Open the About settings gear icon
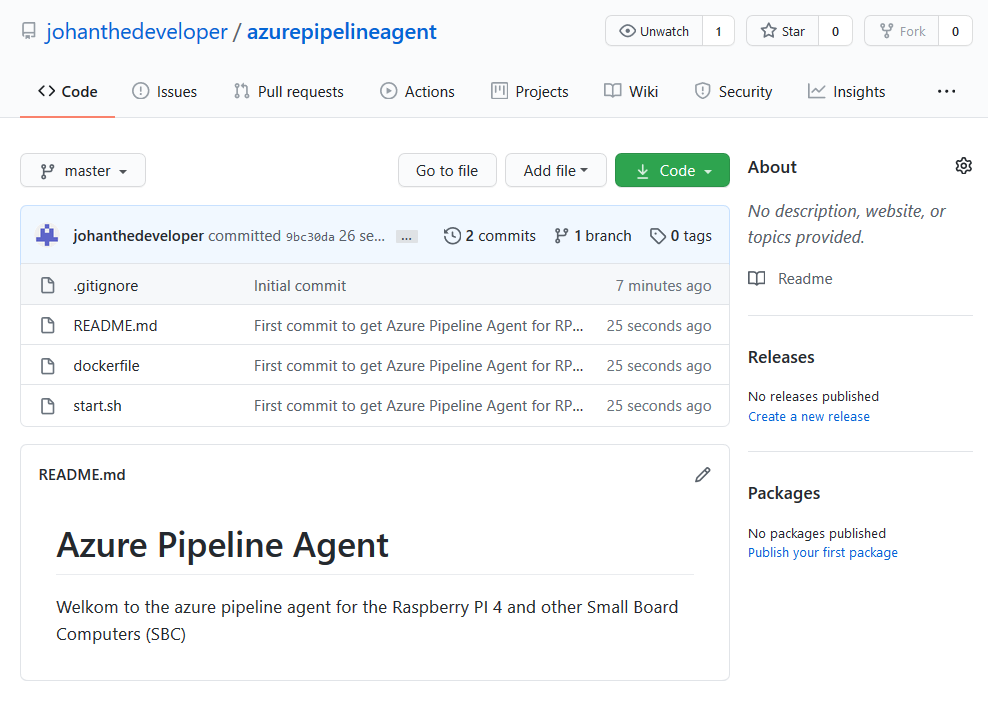The width and height of the screenshot is (988, 706). pos(963,166)
